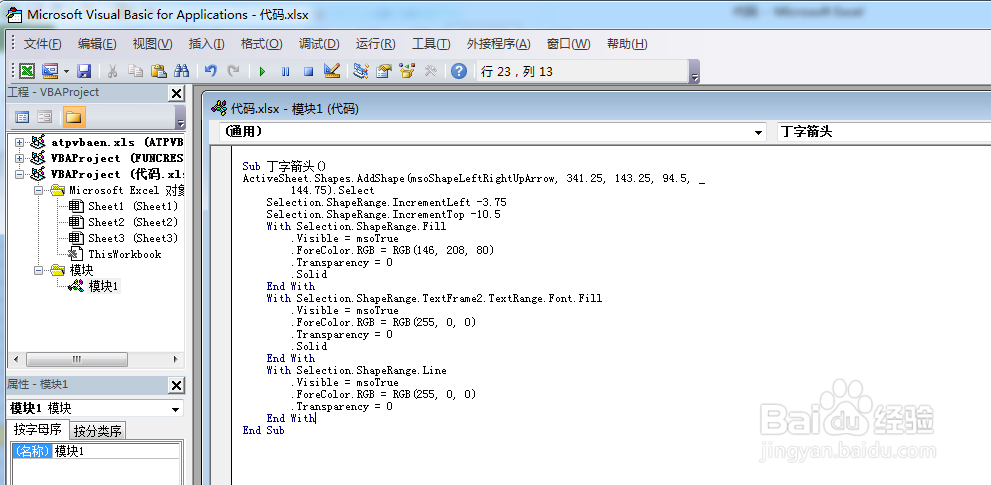Screen dimensions: 991x485
Task: Save the workbook with the floppy icon
Action: point(84,71)
